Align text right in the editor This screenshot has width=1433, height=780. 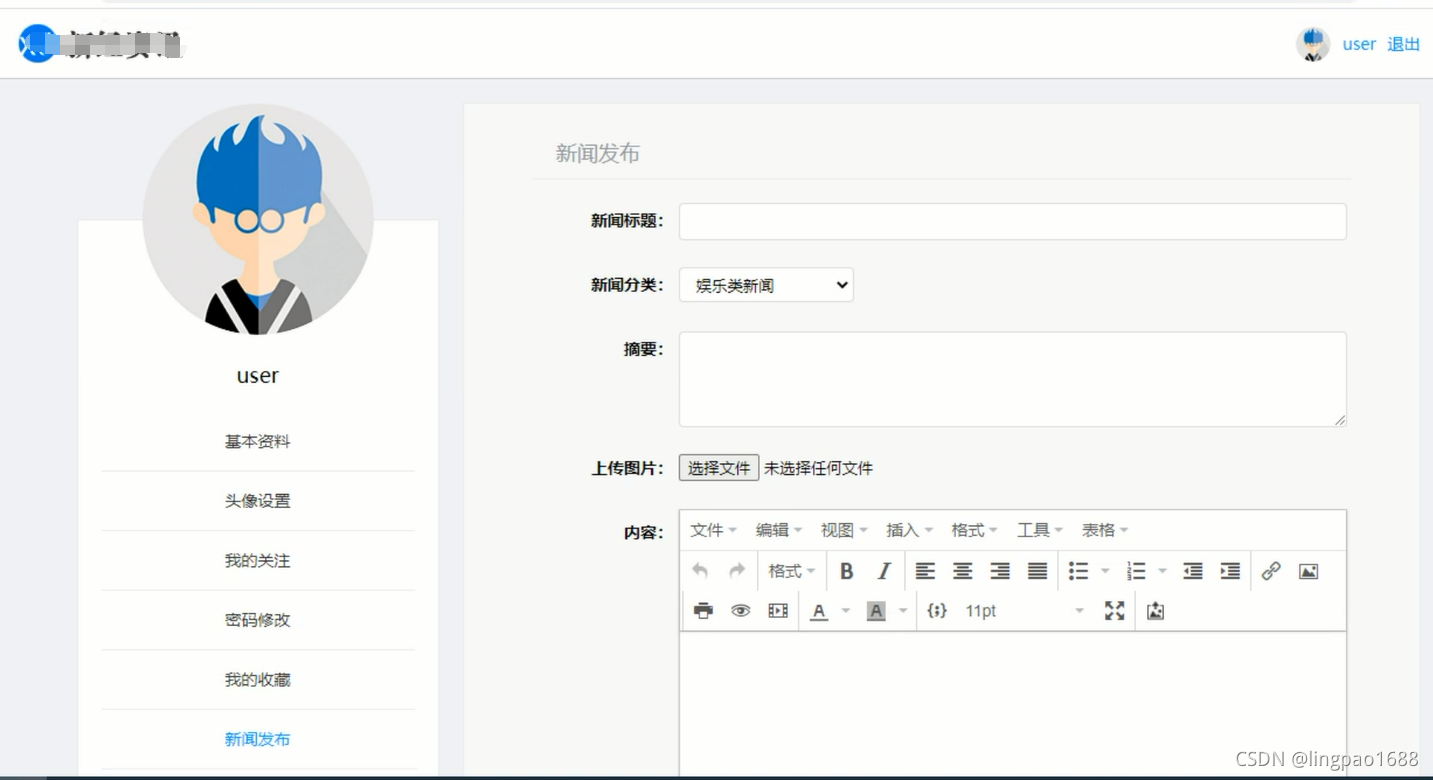point(1000,571)
